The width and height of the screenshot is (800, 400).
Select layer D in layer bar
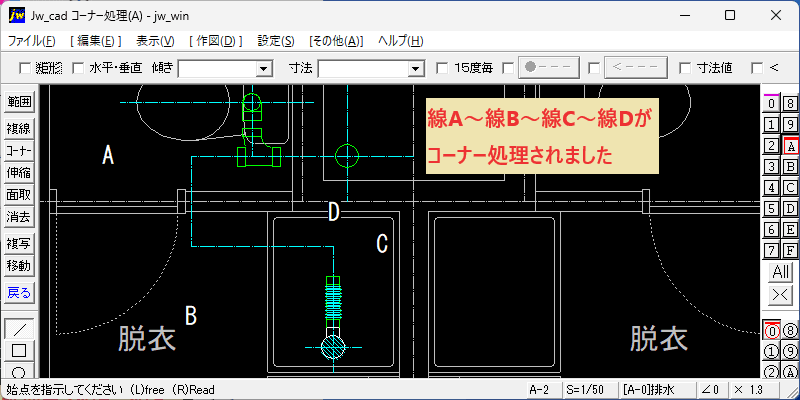click(790, 209)
